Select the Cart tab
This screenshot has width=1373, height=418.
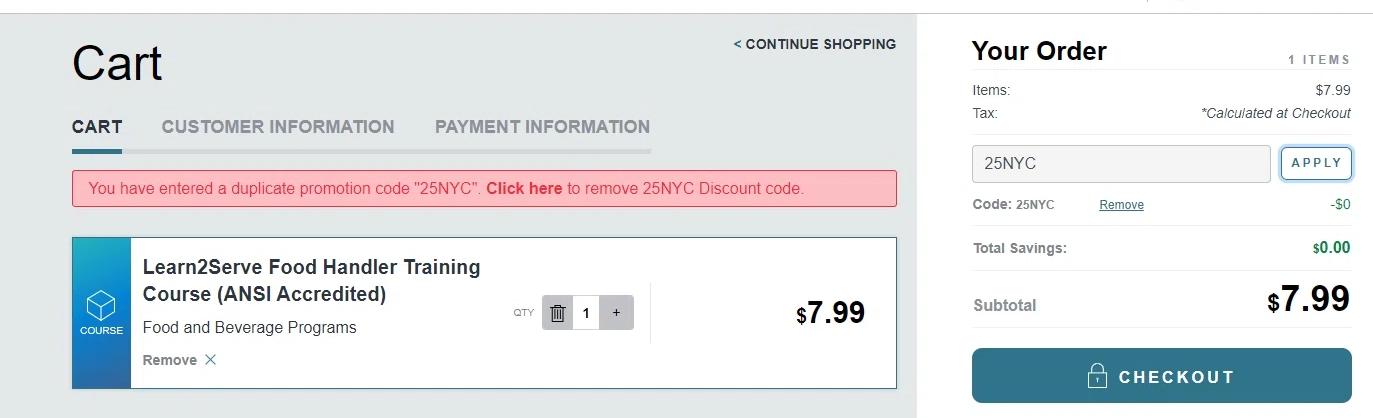(x=97, y=127)
